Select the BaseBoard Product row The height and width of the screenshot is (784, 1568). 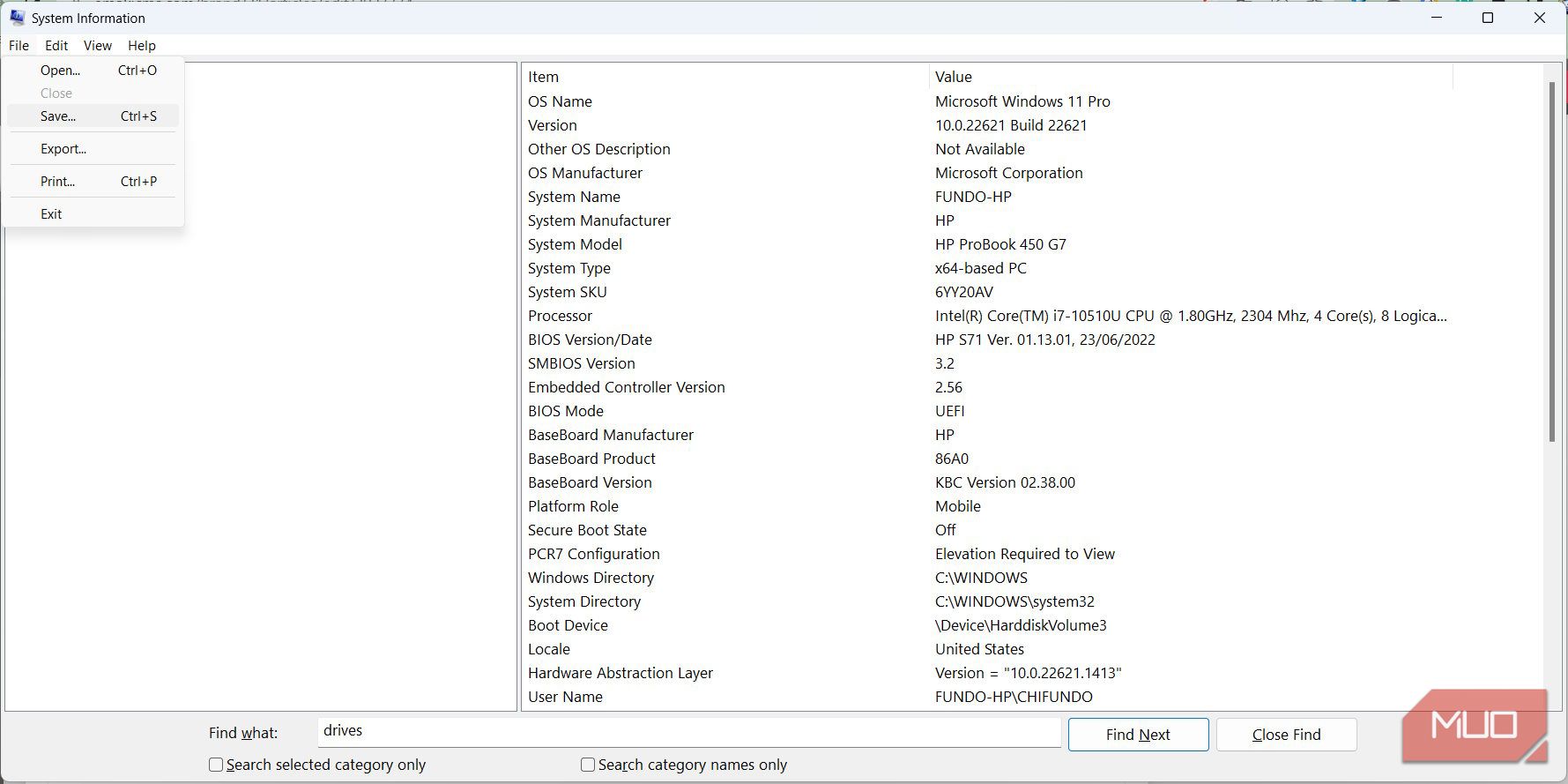point(987,459)
